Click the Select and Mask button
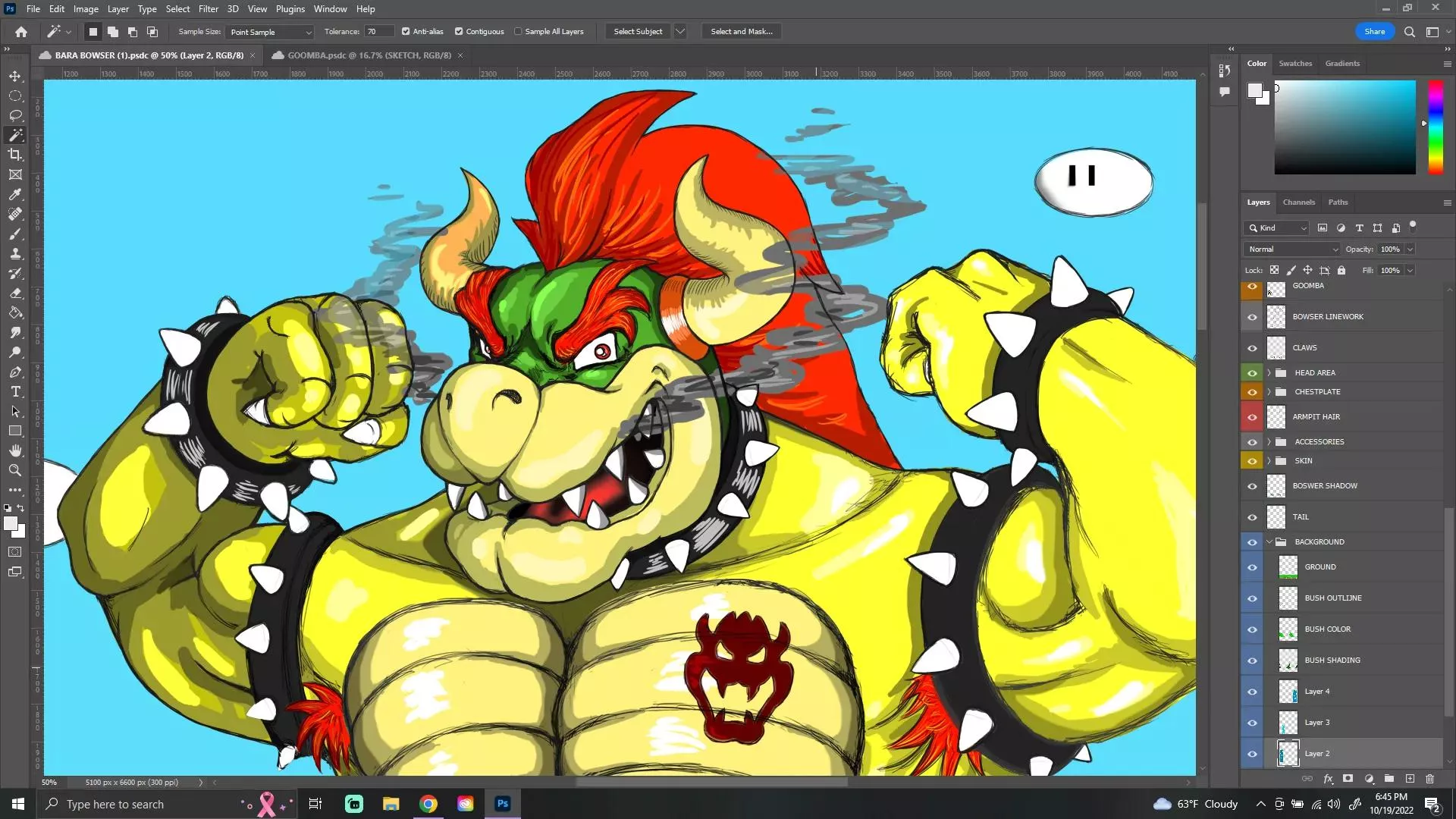The width and height of the screenshot is (1456, 819). point(741,31)
